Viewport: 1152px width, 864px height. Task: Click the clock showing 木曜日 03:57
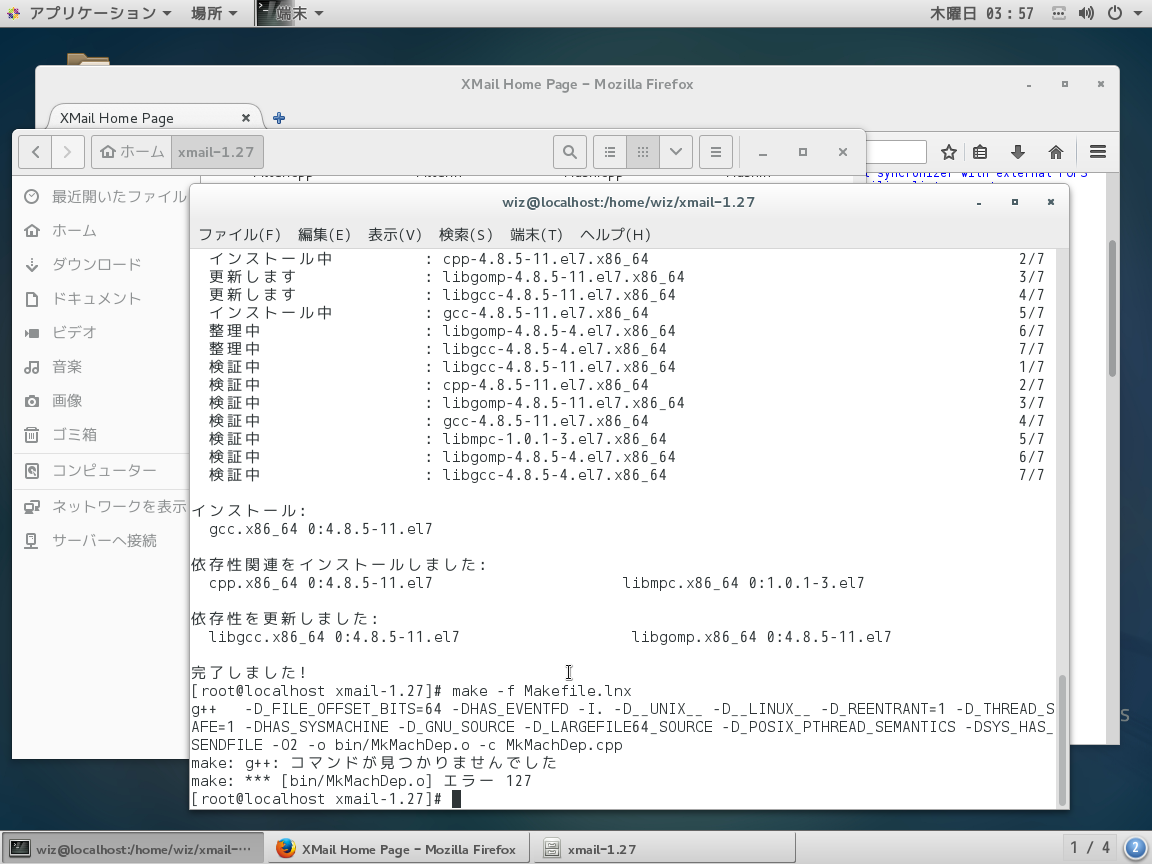pyautogui.click(x=982, y=13)
